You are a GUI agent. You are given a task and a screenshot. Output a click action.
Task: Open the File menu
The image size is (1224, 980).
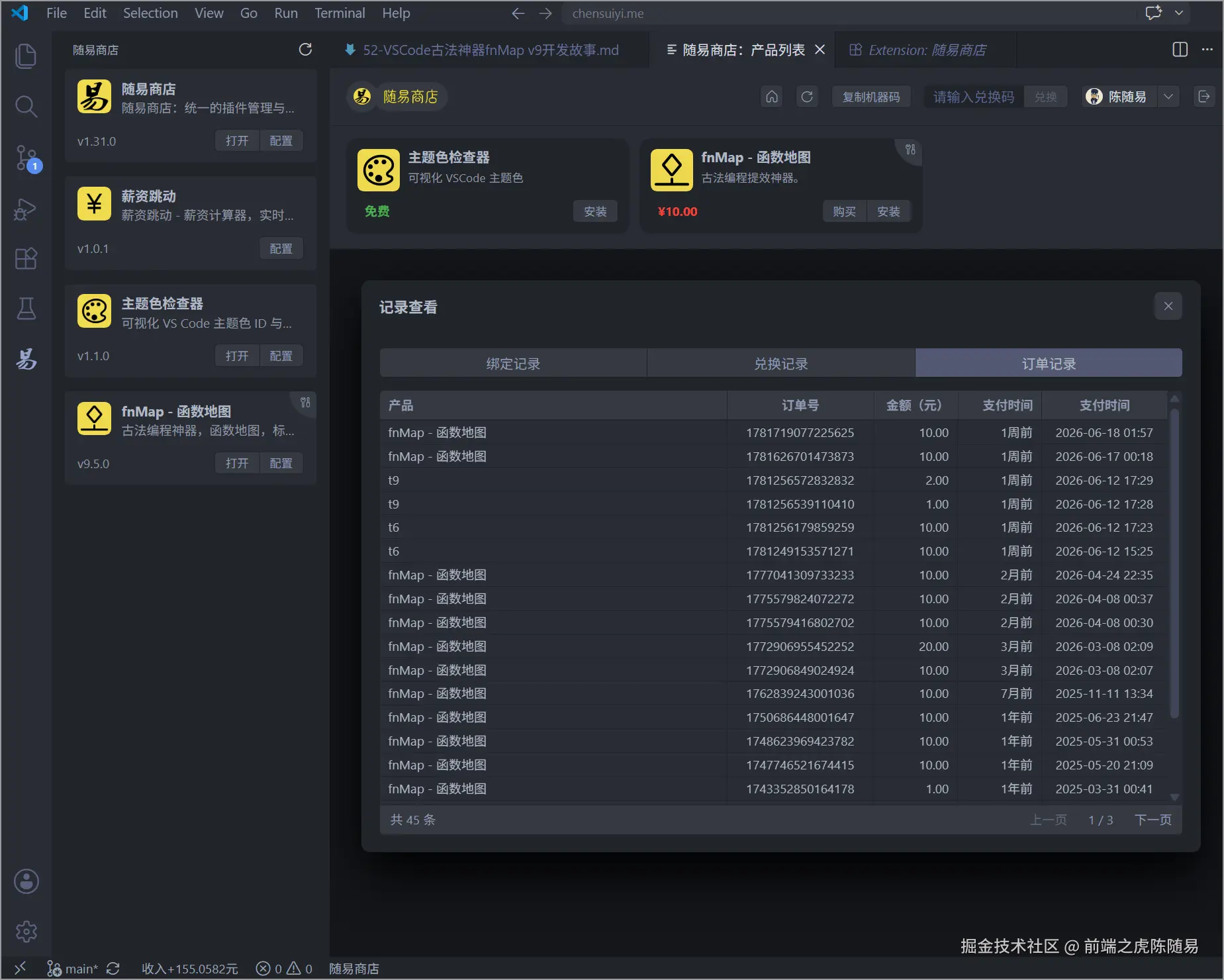point(56,13)
